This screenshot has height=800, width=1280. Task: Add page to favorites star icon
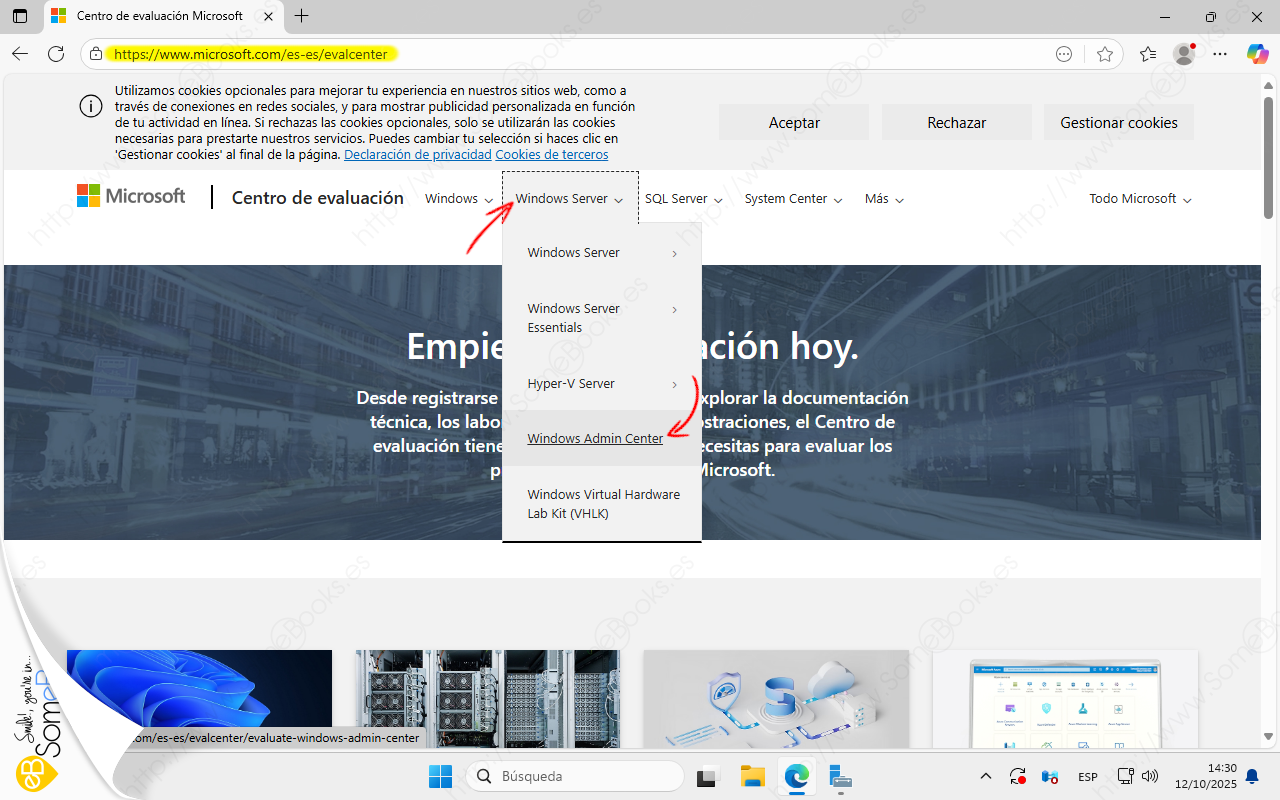[x=1104, y=54]
